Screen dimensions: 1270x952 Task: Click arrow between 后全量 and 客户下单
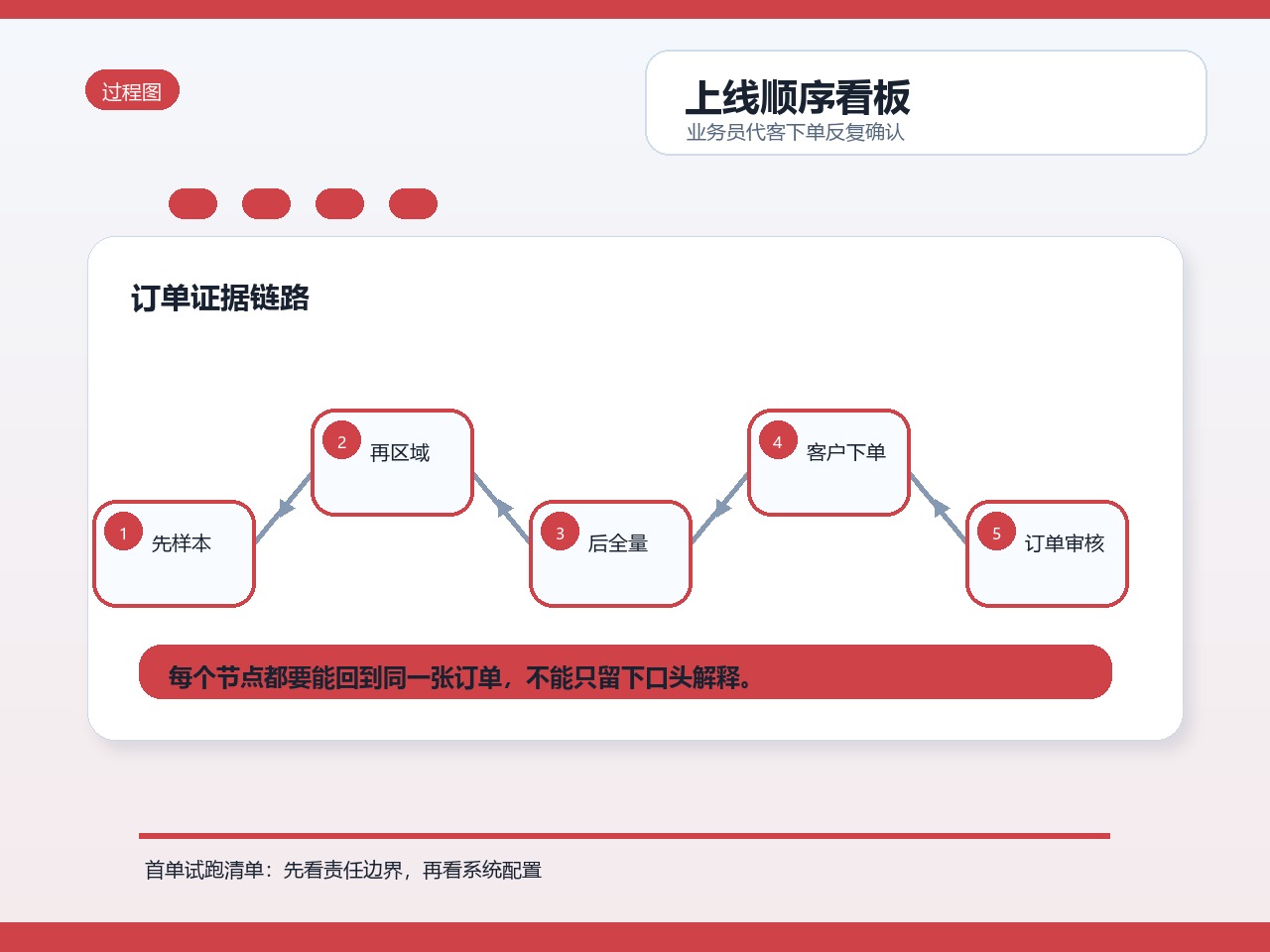click(x=720, y=508)
